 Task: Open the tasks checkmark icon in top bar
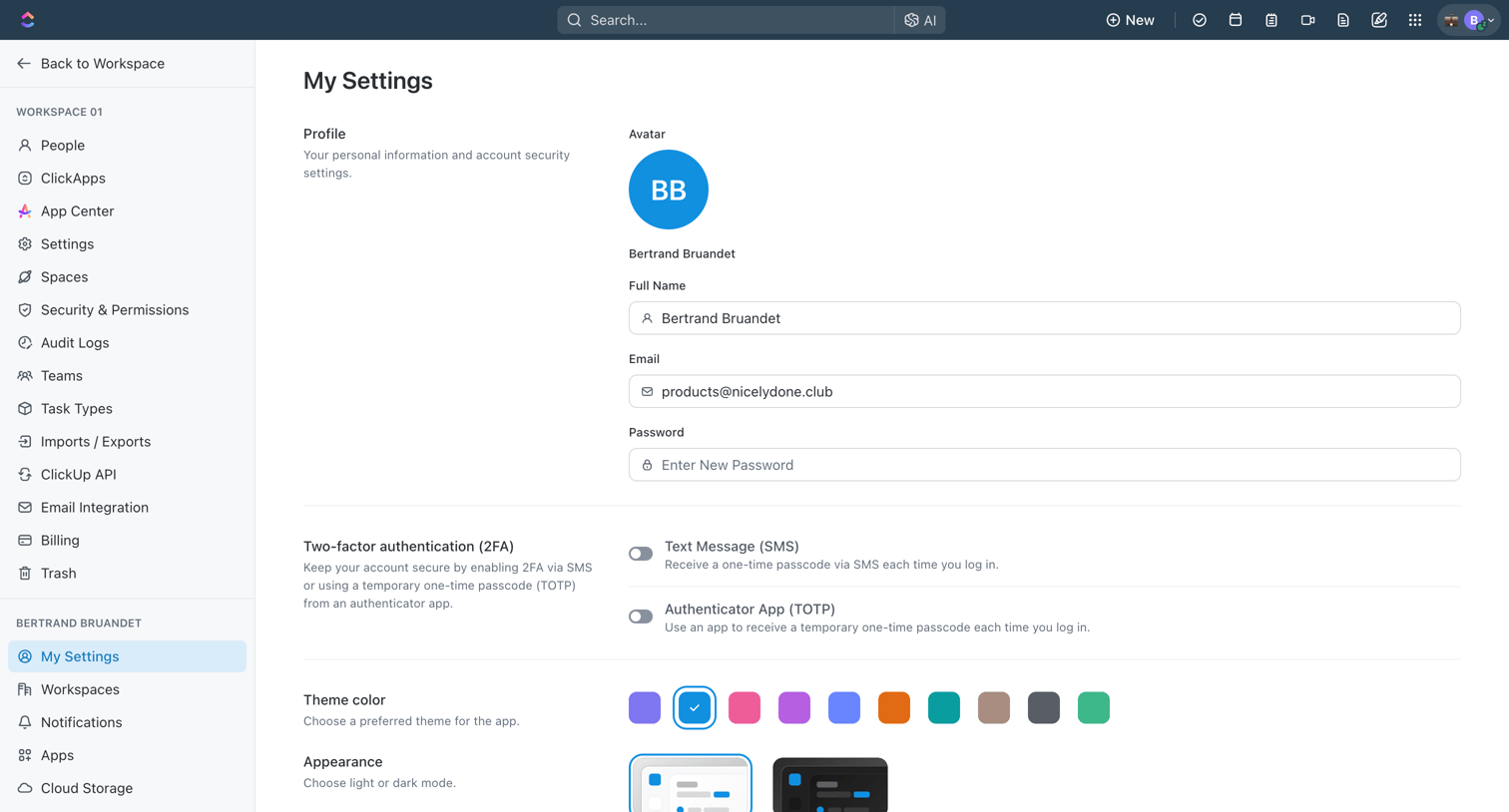pos(1200,20)
